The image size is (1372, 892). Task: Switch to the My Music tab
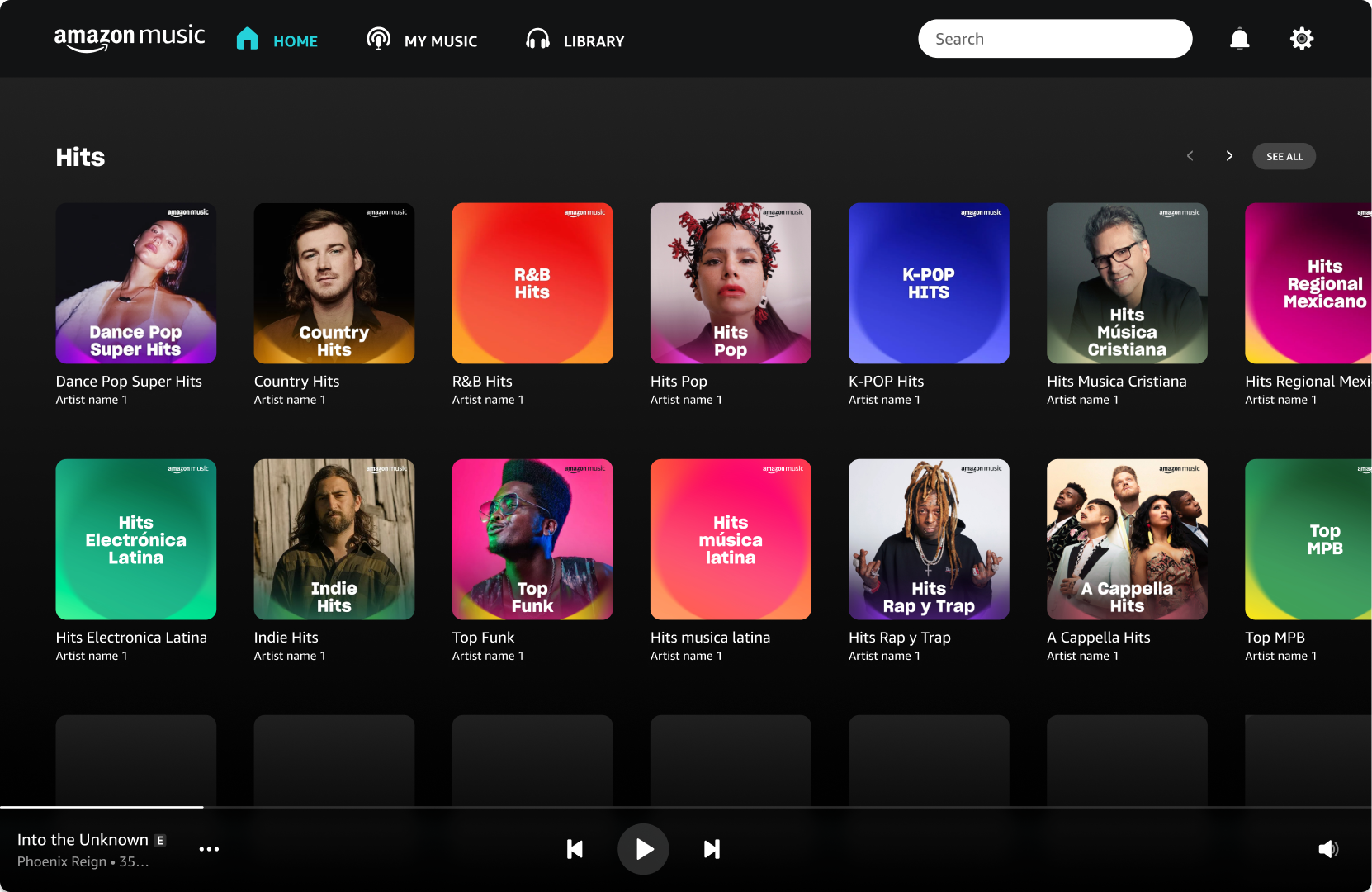pyautogui.click(x=422, y=40)
